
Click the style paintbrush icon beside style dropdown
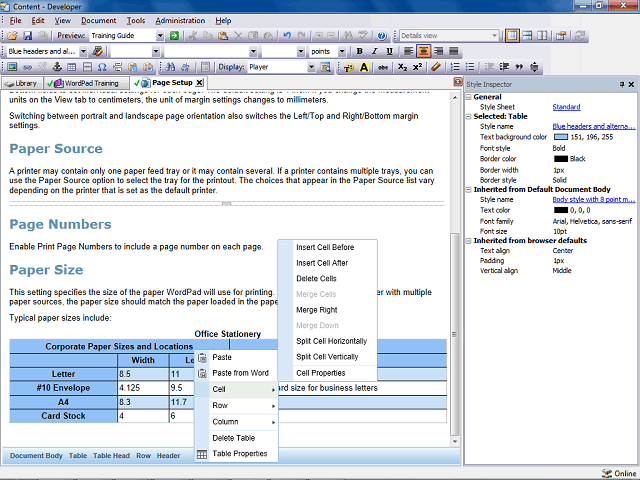(98, 51)
